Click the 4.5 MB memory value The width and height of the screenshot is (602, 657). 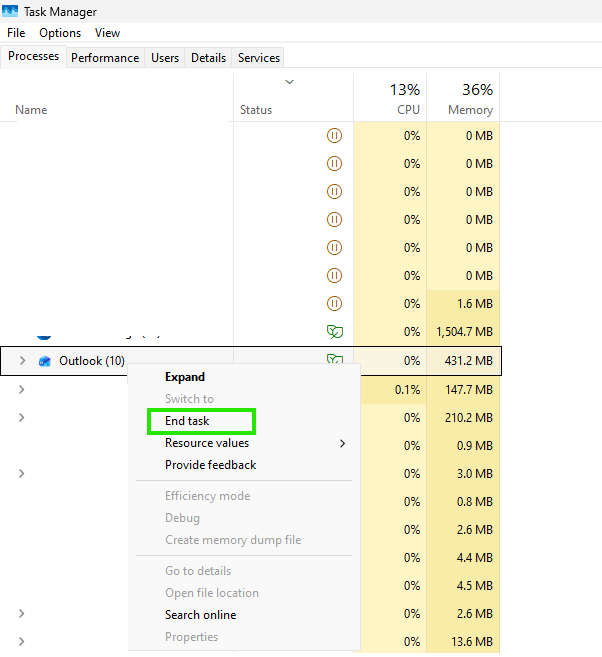pyautogui.click(x=475, y=586)
